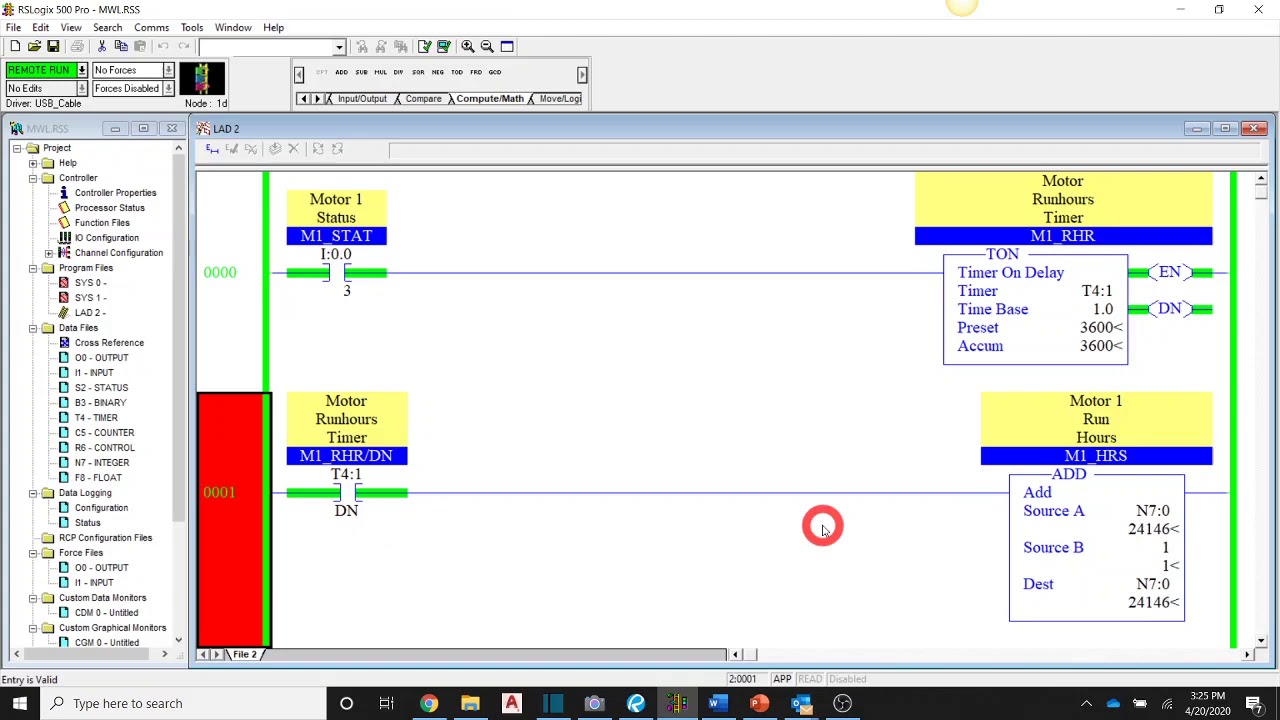This screenshot has height=720, width=1280.
Task: Switch to the Input/Output instruction tab
Action: [x=361, y=98]
